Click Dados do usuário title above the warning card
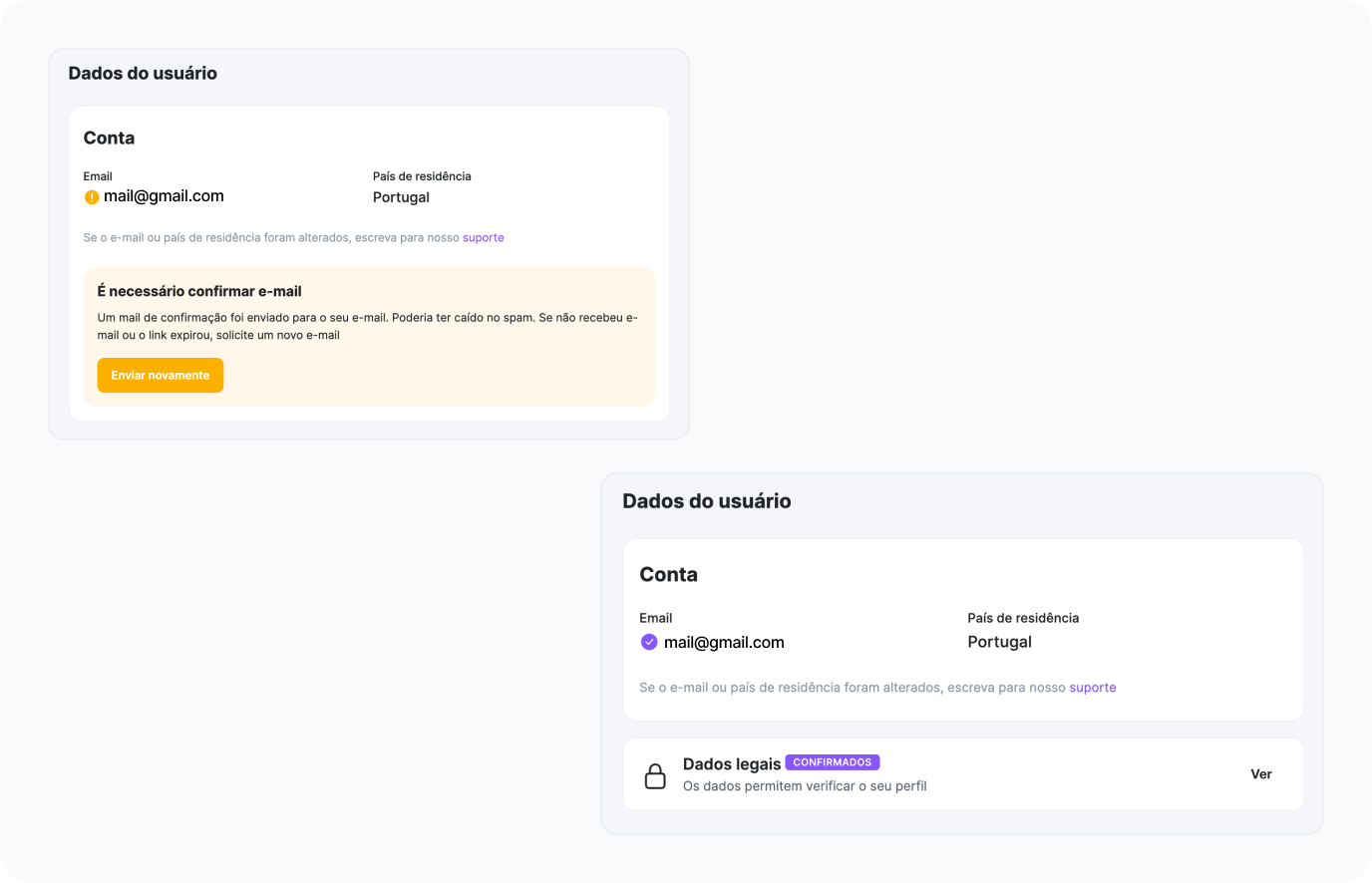 143,74
